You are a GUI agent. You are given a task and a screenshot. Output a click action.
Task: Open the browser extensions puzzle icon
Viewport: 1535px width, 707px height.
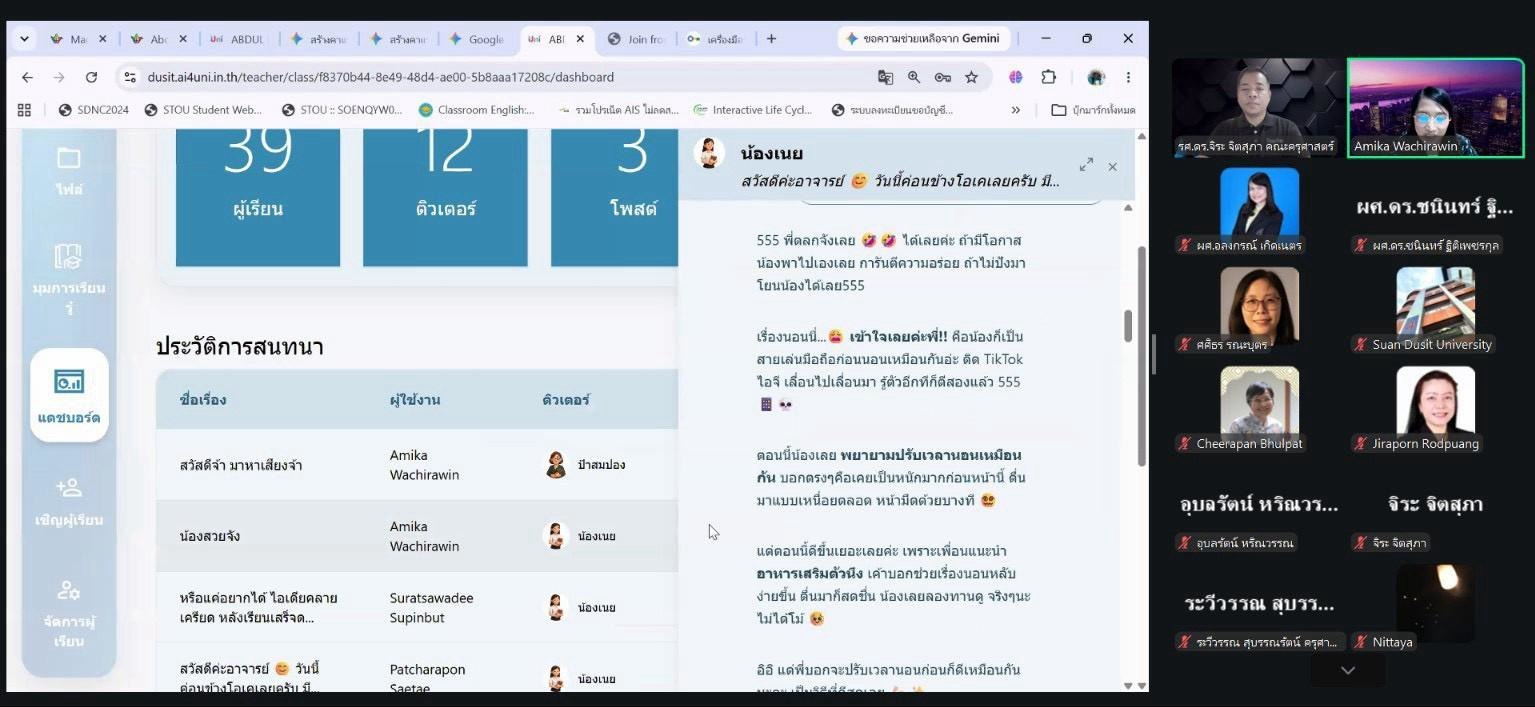tap(1049, 77)
